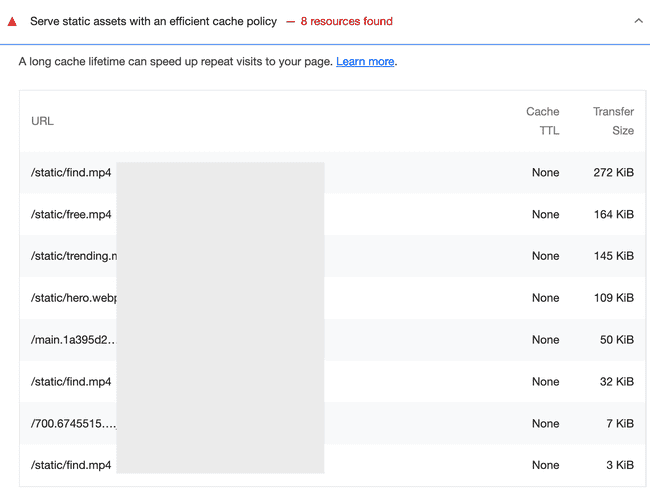Click the Cache TTL 'None' in the 50 KiB row
This screenshot has width=650, height=504.
(x=545, y=340)
